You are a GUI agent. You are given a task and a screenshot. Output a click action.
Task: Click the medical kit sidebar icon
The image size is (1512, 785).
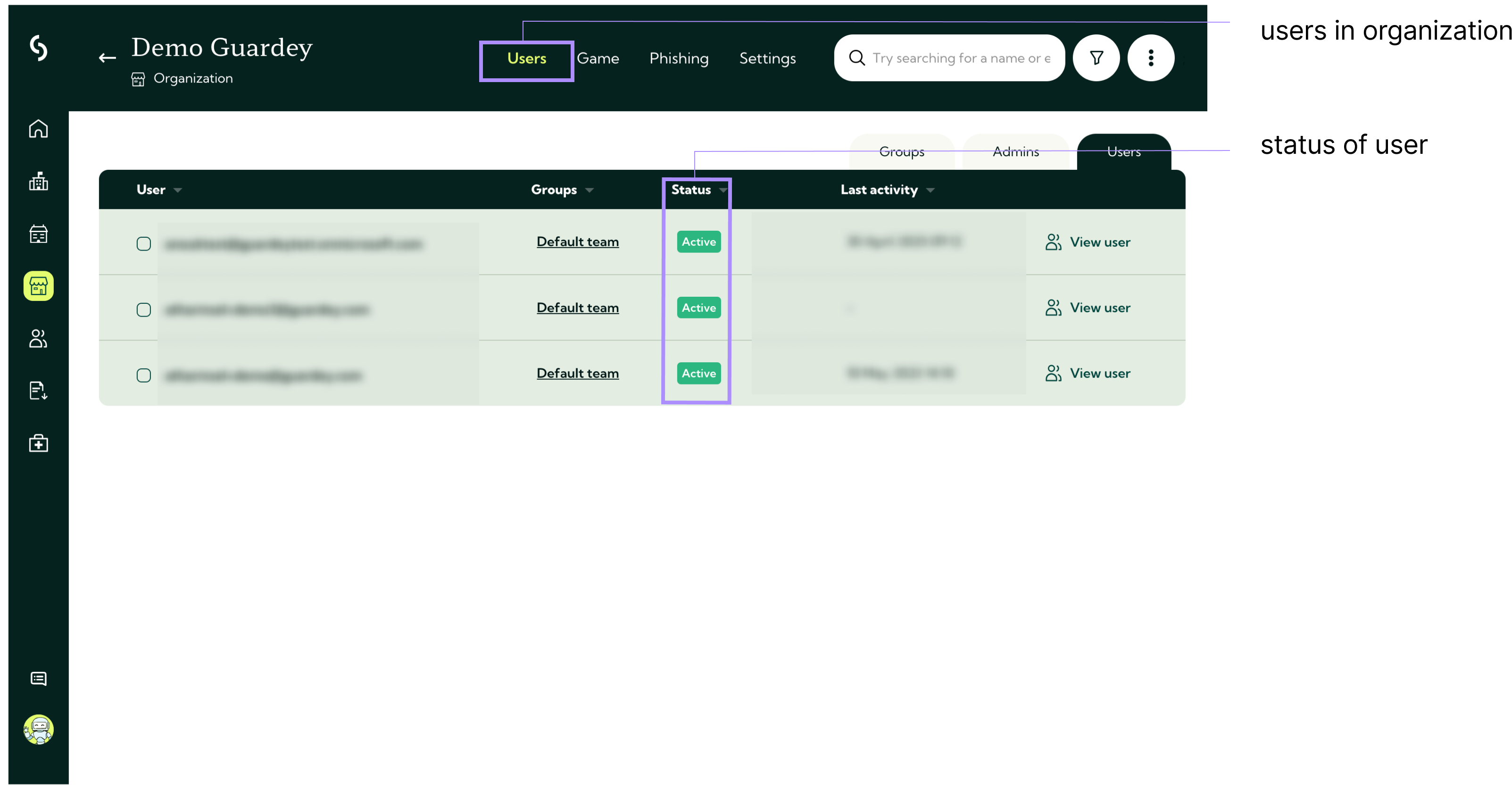38,443
